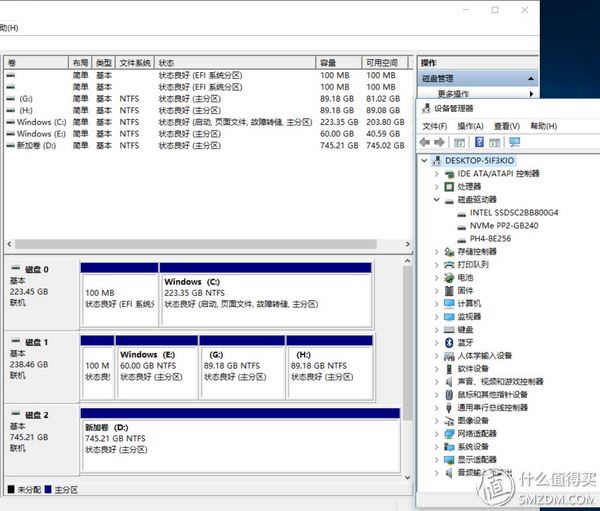The height and width of the screenshot is (511, 600).
Task: Expand the processors node
Action: 436,187
